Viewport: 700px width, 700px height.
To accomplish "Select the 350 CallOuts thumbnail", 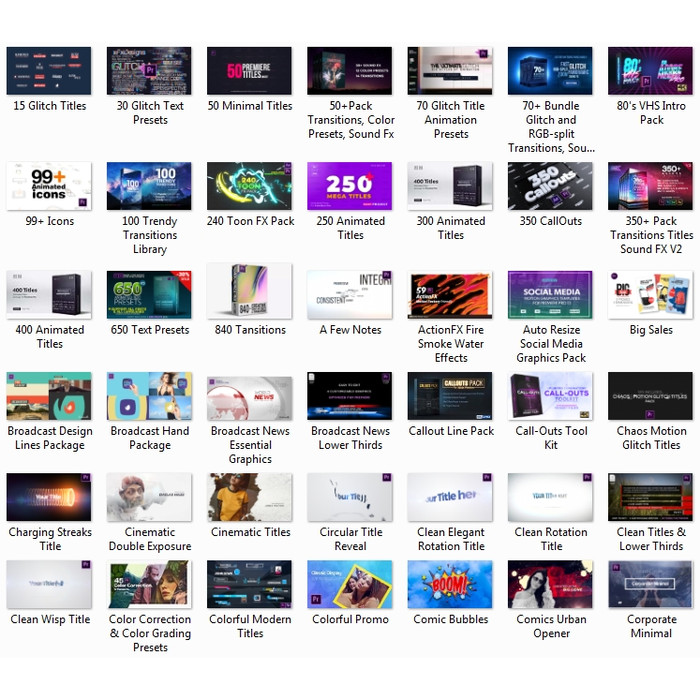I will [550, 186].
